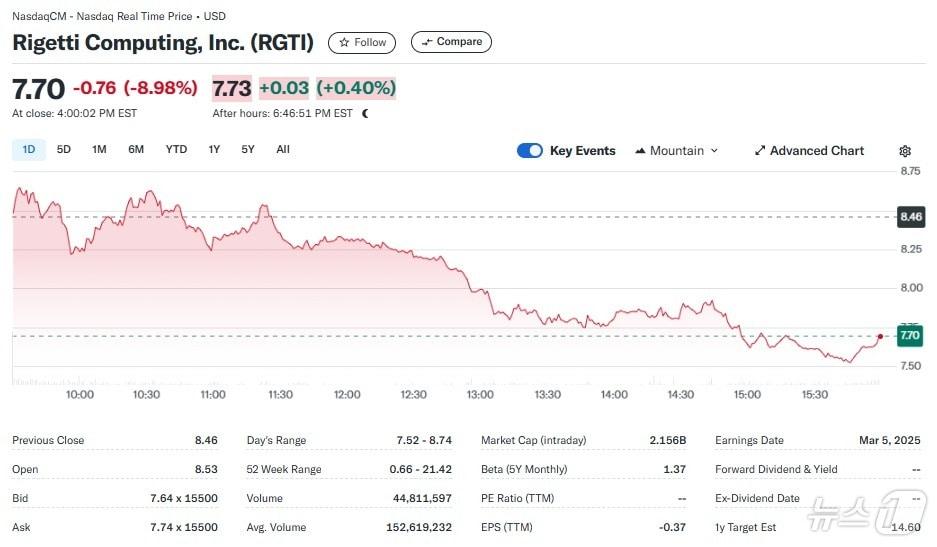The height and width of the screenshot is (547, 937).
Task: Select the 5D range tab
Action: click(x=64, y=150)
